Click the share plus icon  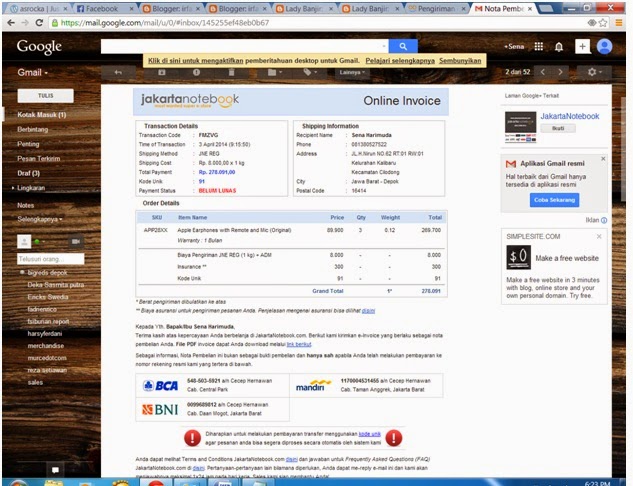582,46
